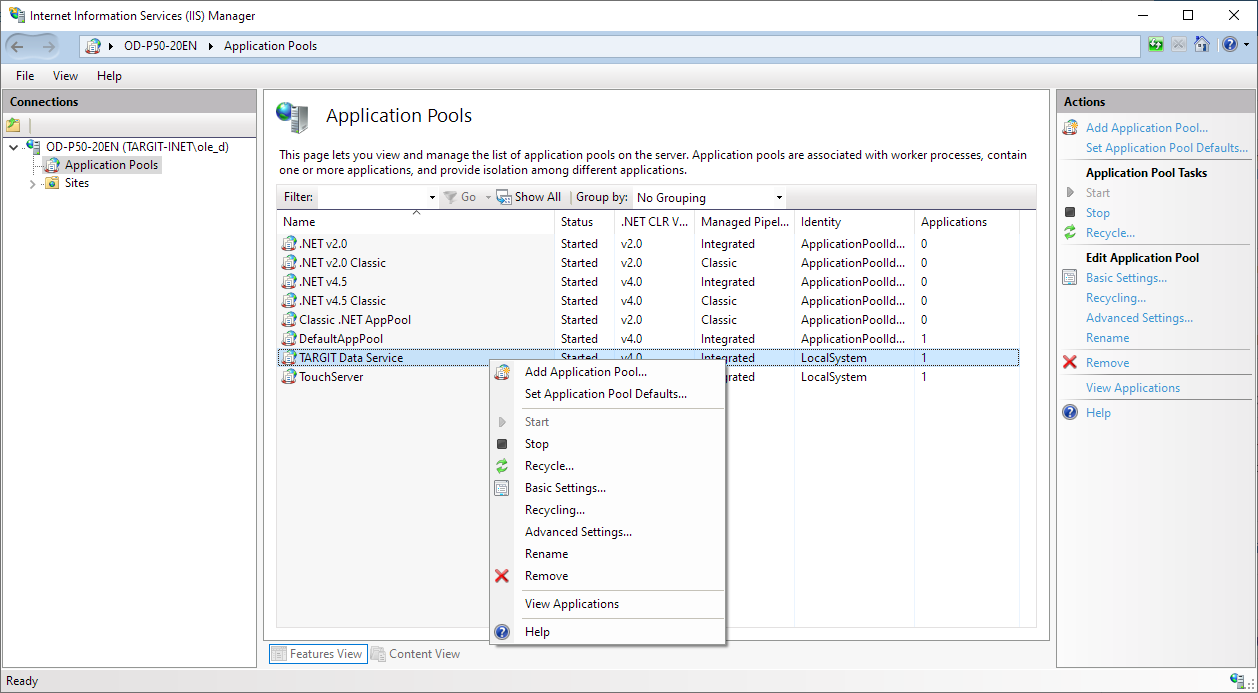Open the breadcrumb arrow before OD-P50-20EN

coord(111,46)
